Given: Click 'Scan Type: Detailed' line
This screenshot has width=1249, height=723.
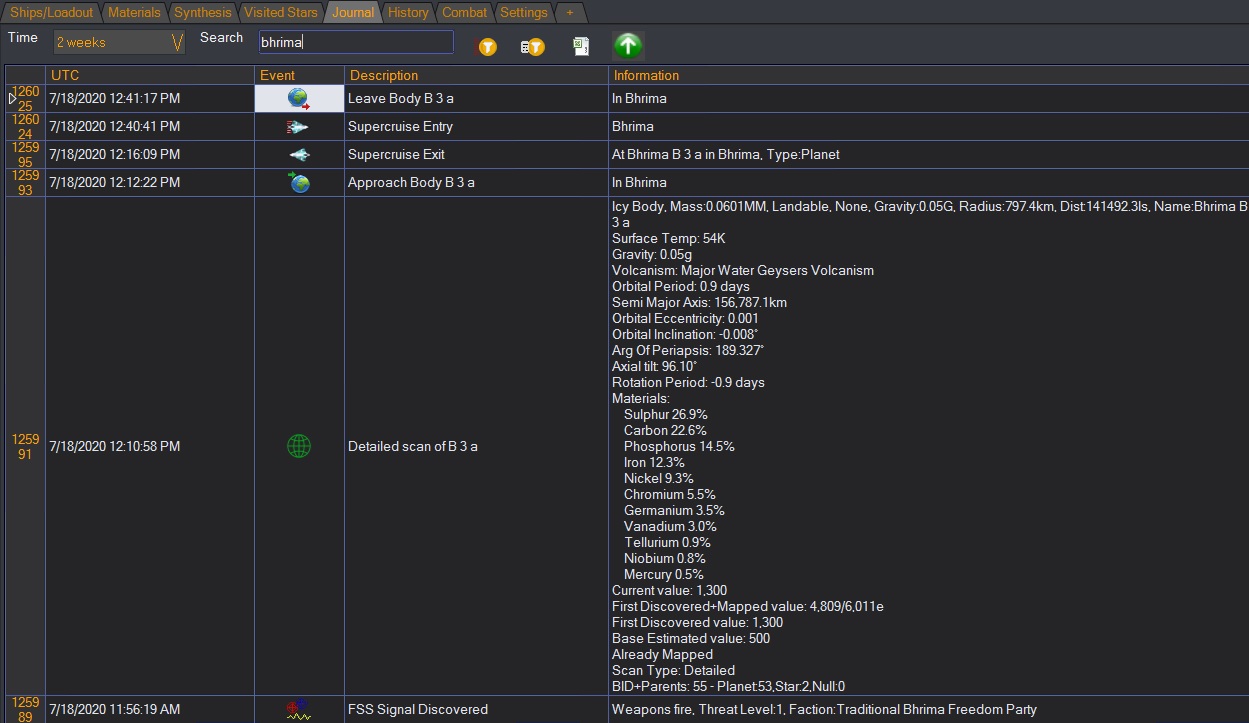Looking at the screenshot, I should 673,671.
